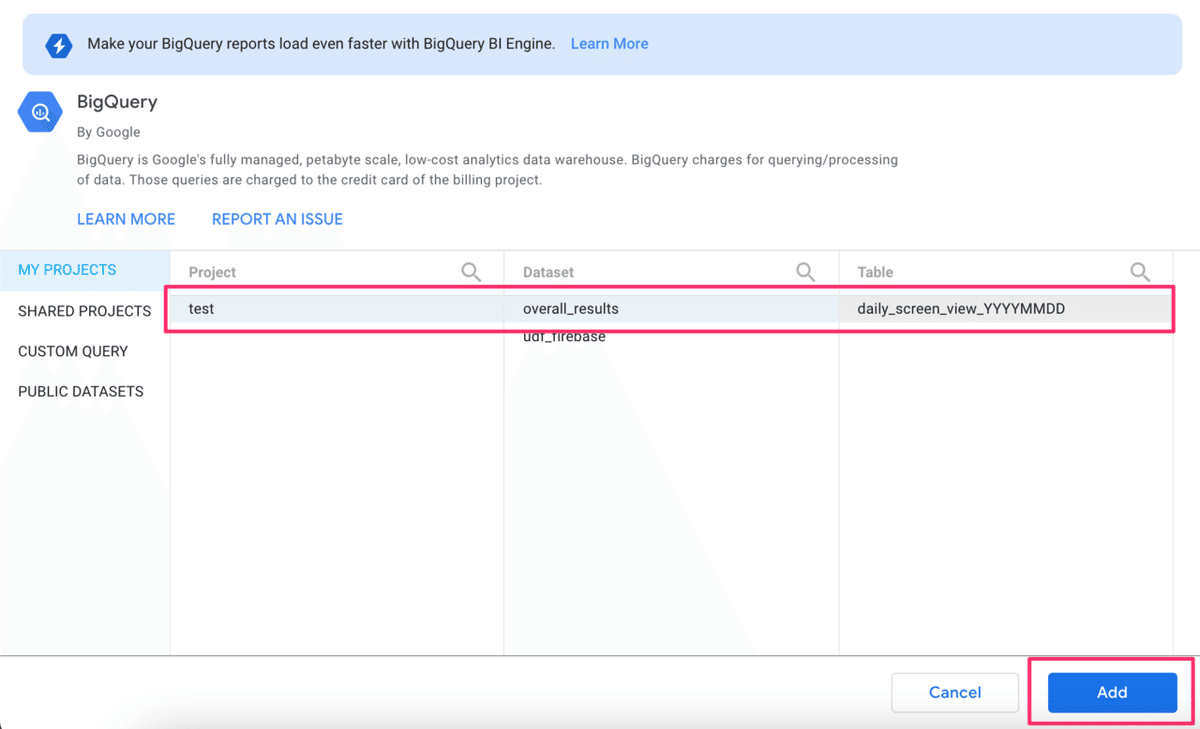Select the udf_firebase dataset

click(564, 338)
